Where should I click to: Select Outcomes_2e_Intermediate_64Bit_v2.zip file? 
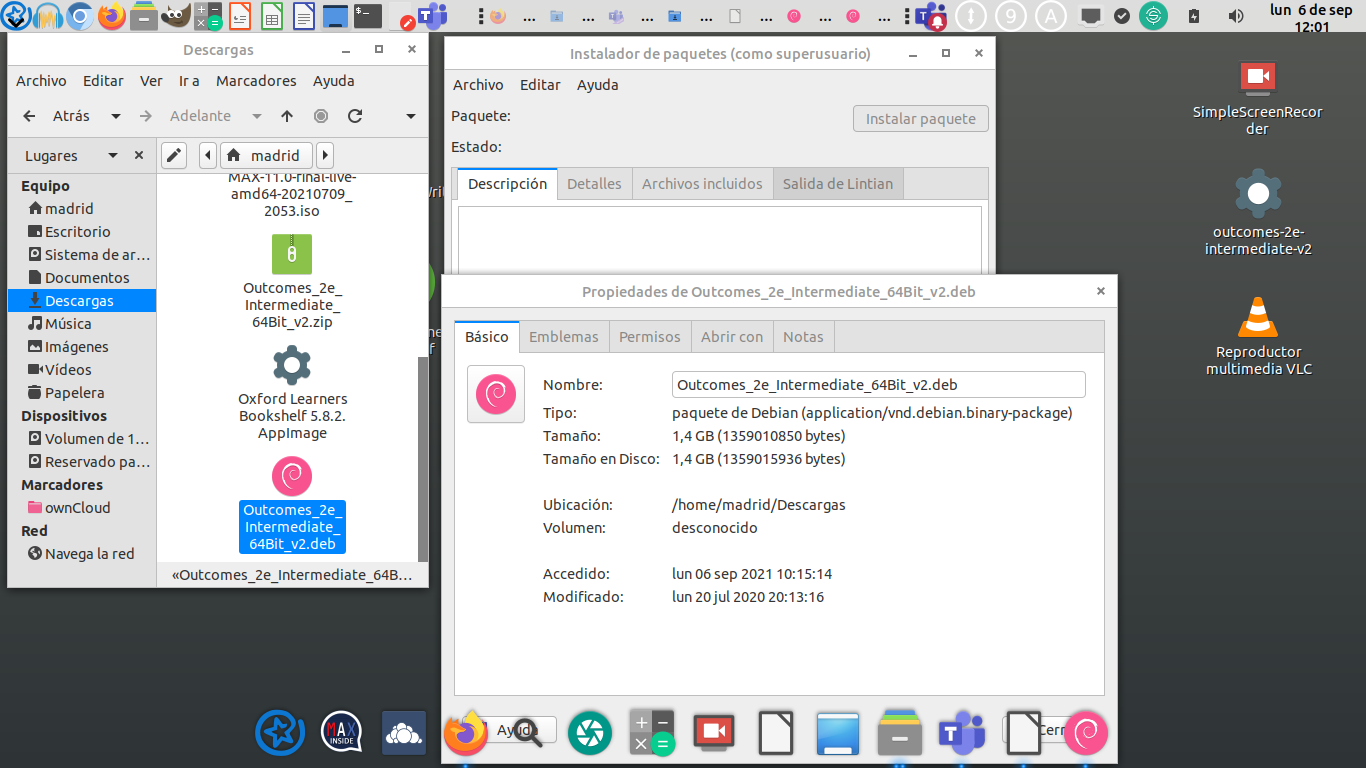[x=292, y=282]
